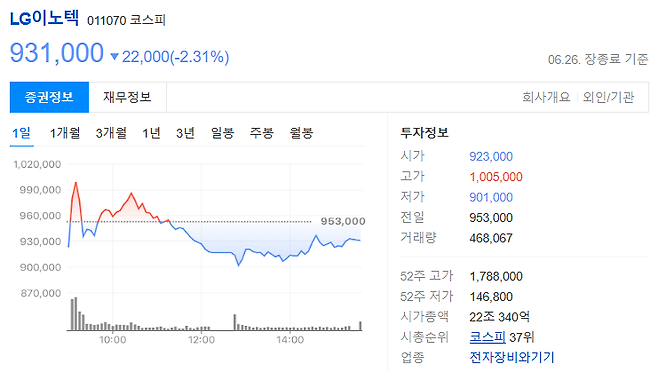The width and height of the screenshot is (658, 372).
Task: Switch chart to 주봉 candles
Action: [261, 134]
